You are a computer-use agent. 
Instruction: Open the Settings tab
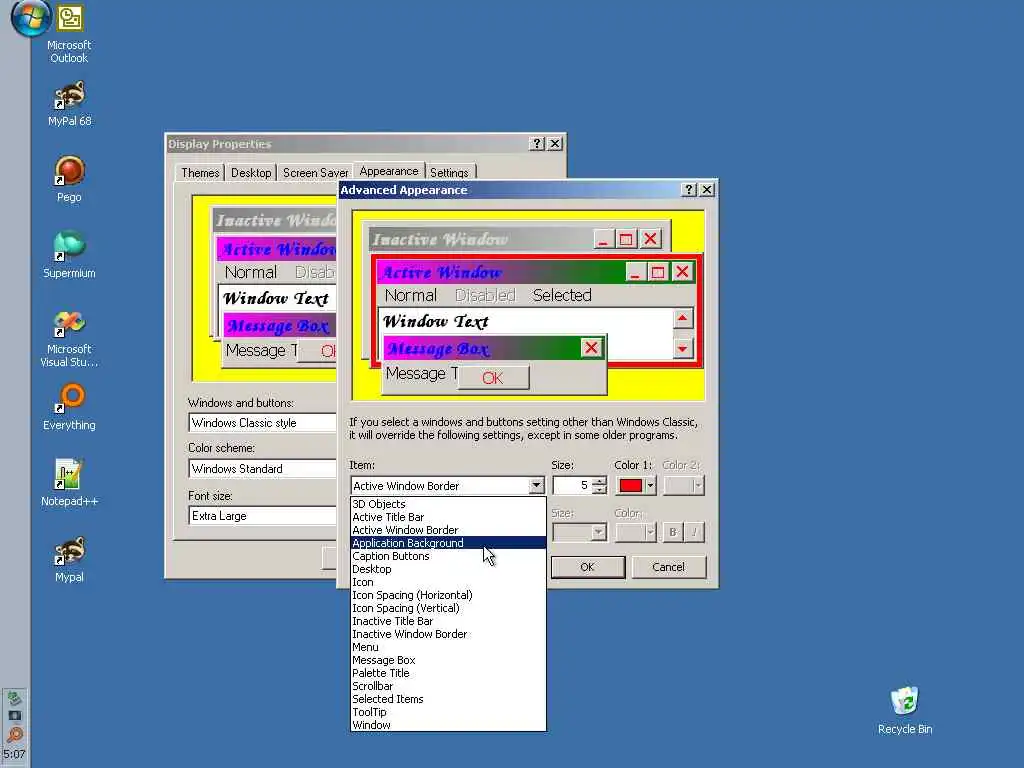(x=449, y=173)
